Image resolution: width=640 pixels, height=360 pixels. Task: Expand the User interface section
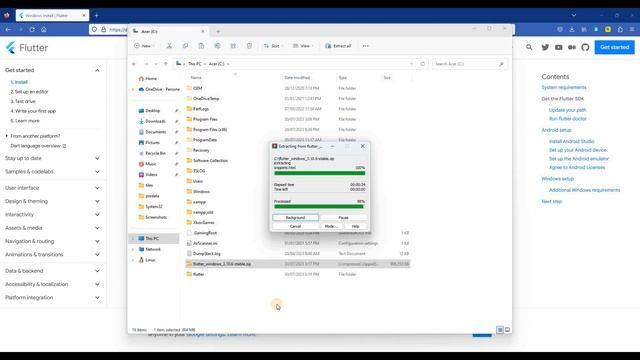97,188
